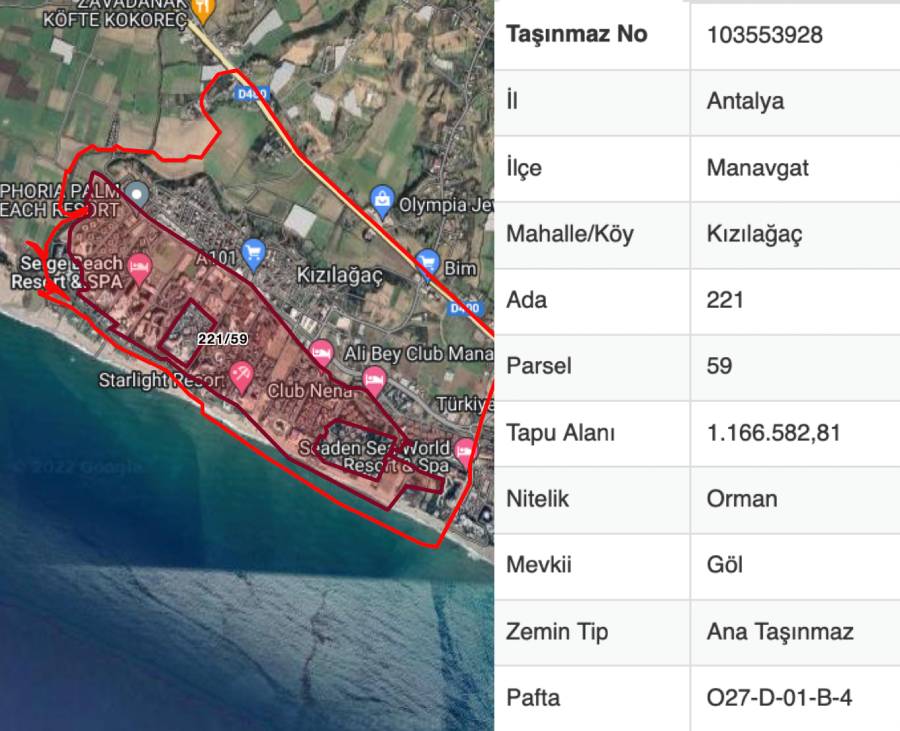
Task: Click the İlçe value Manavgat
Action: point(757,168)
